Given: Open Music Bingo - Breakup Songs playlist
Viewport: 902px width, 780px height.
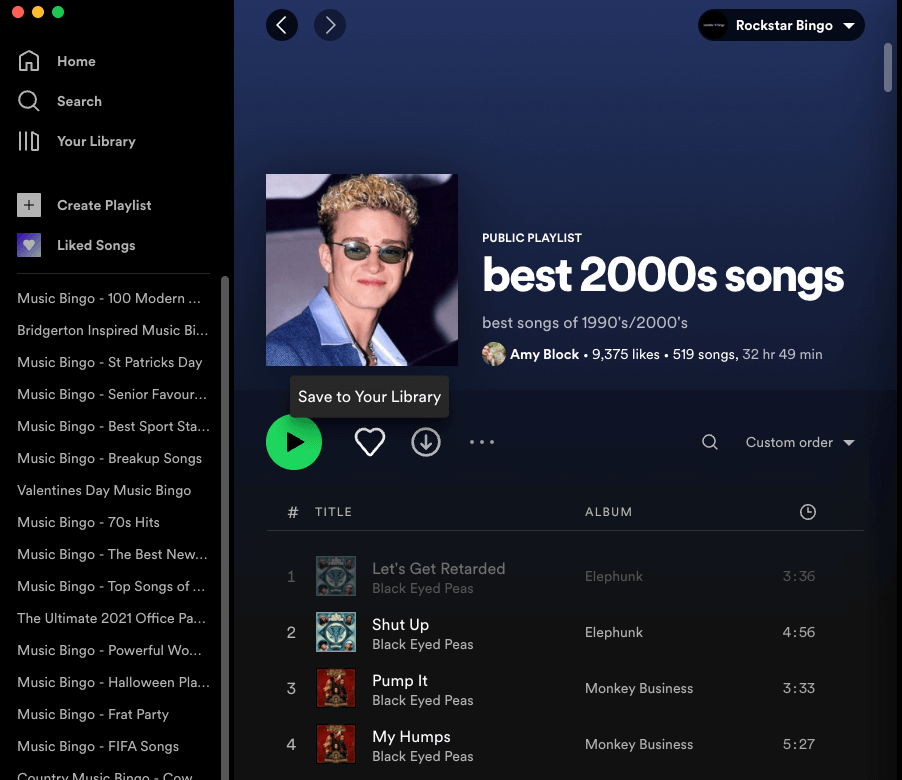Looking at the screenshot, I should pos(110,458).
